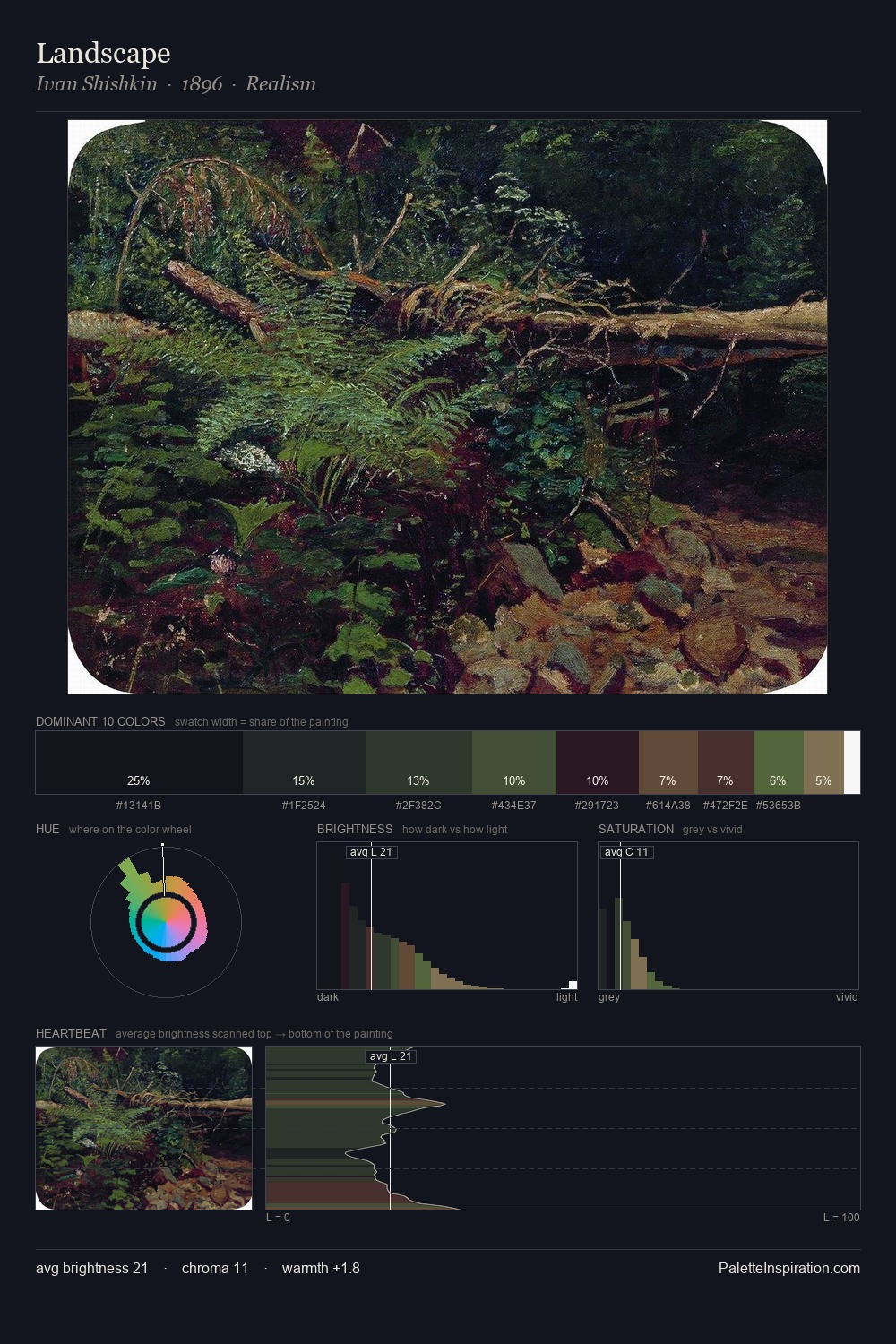
Task: Choose the olive #434E37 swatch
Action: [514, 762]
